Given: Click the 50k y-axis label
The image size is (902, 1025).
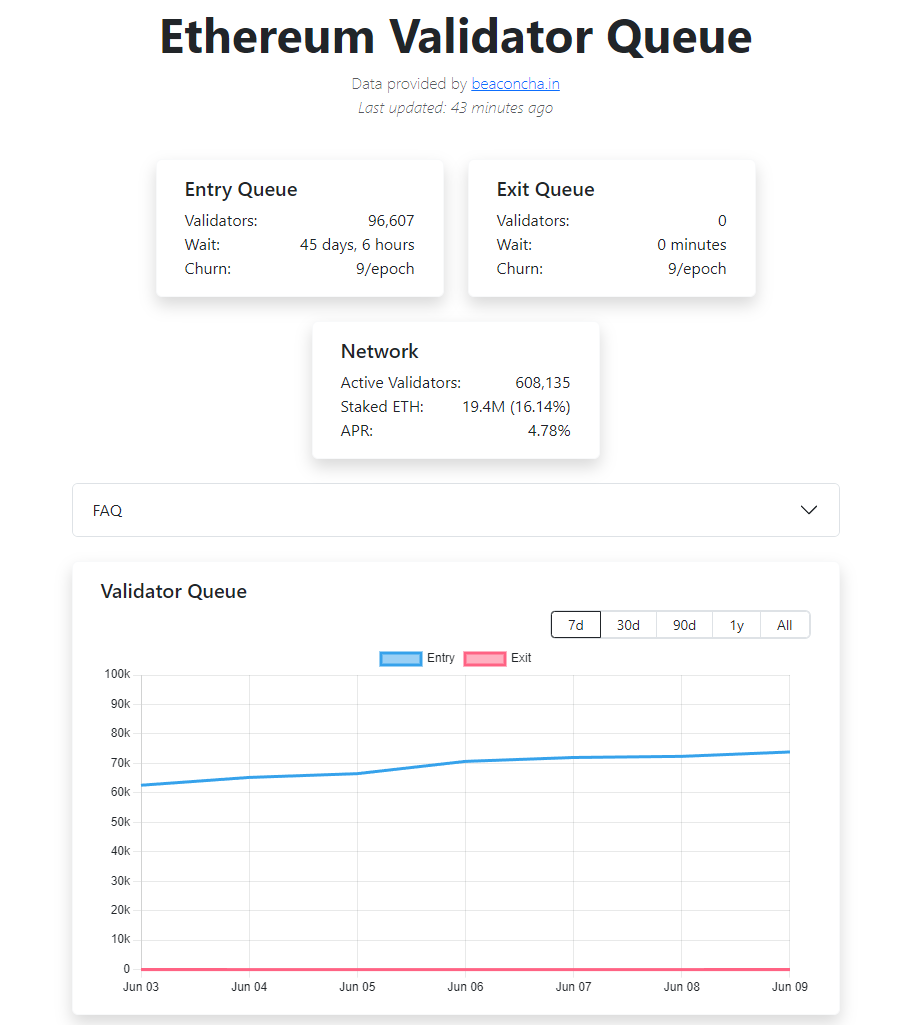Looking at the screenshot, I should click(x=120, y=822).
